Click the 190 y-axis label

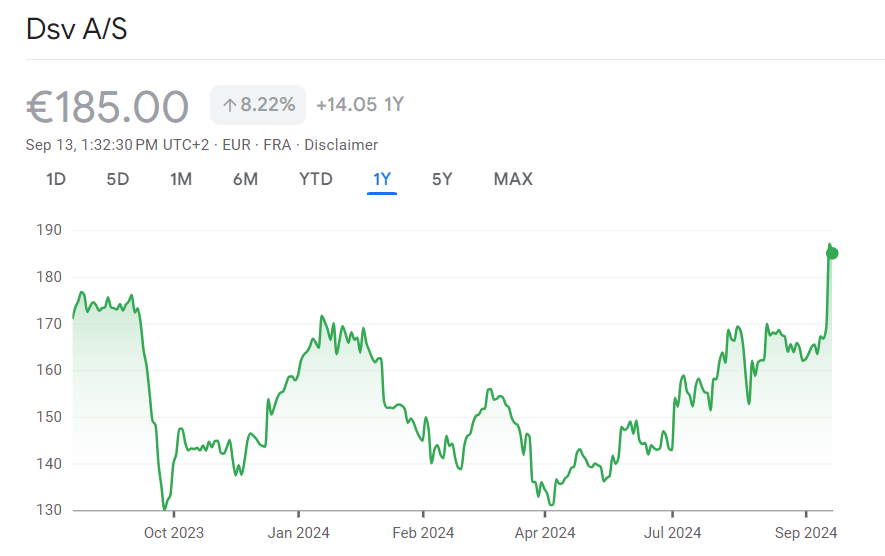pyautogui.click(x=49, y=230)
